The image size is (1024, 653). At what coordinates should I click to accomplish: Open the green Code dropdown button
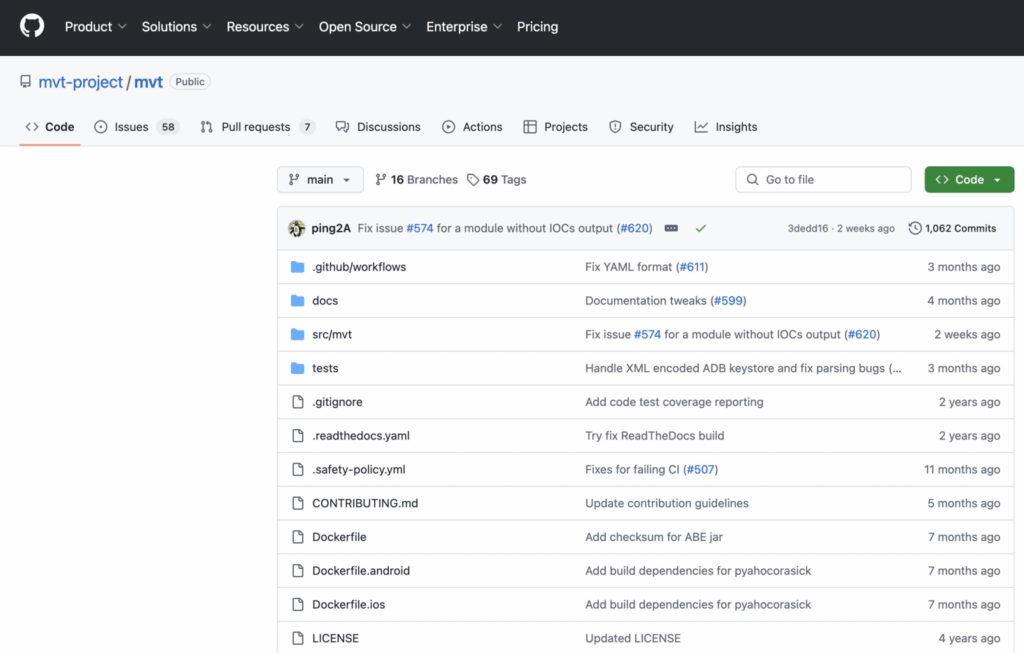pos(969,180)
